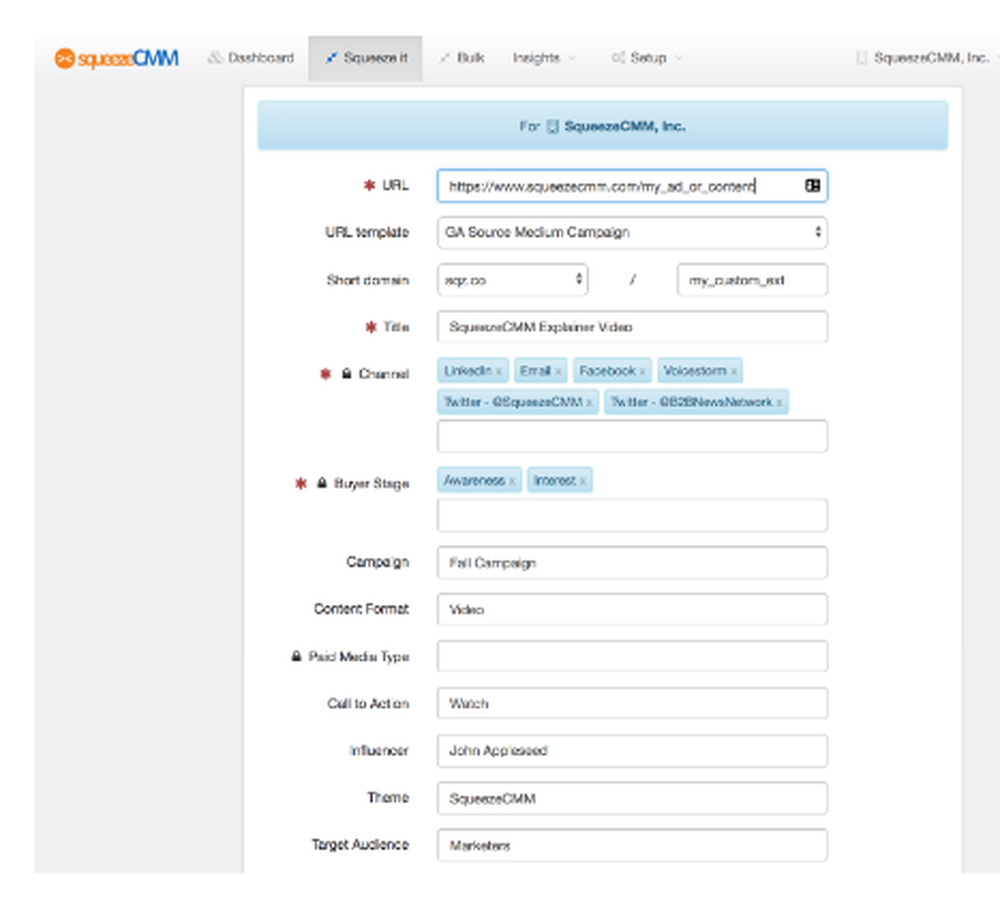Click the empty Buyer Stage input box
1000x907 pixels.
point(632,515)
